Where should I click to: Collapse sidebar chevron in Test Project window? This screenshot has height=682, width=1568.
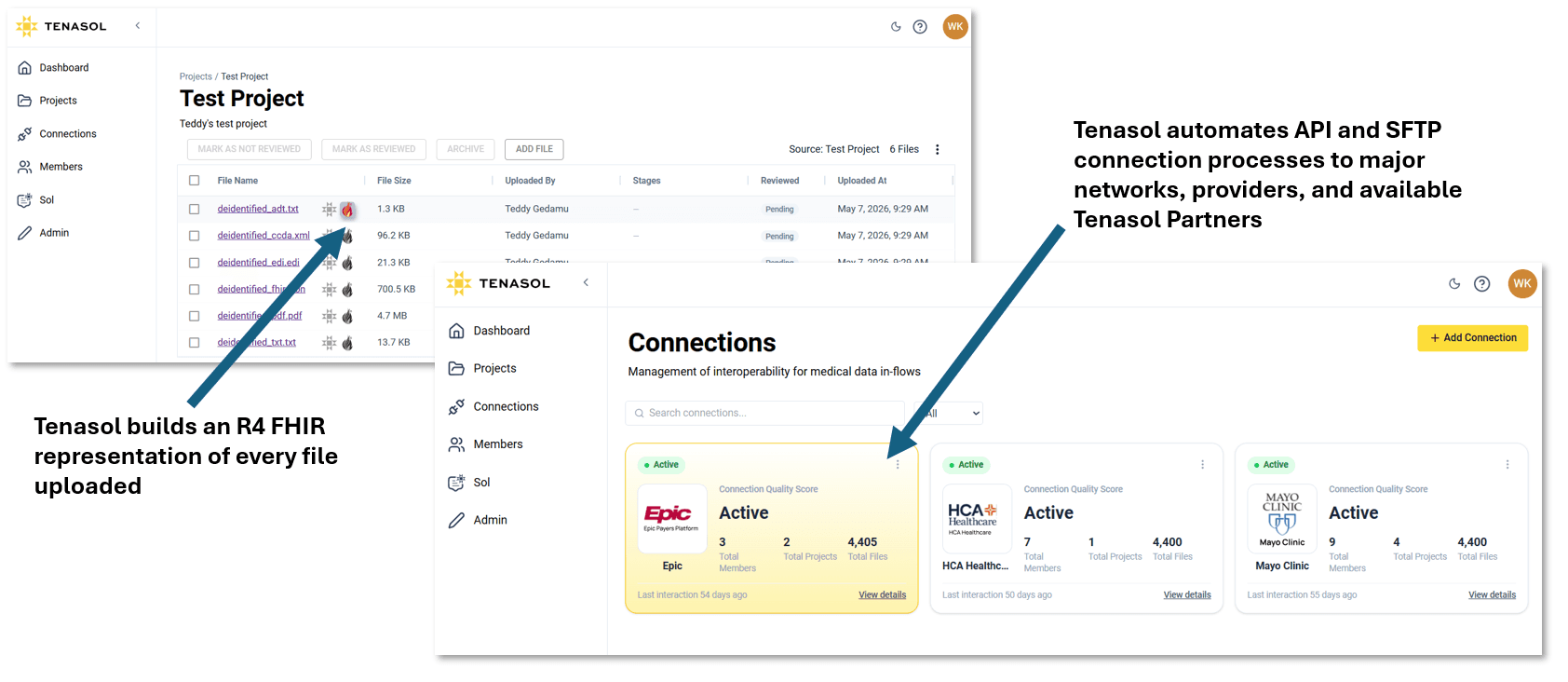tap(138, 26)
